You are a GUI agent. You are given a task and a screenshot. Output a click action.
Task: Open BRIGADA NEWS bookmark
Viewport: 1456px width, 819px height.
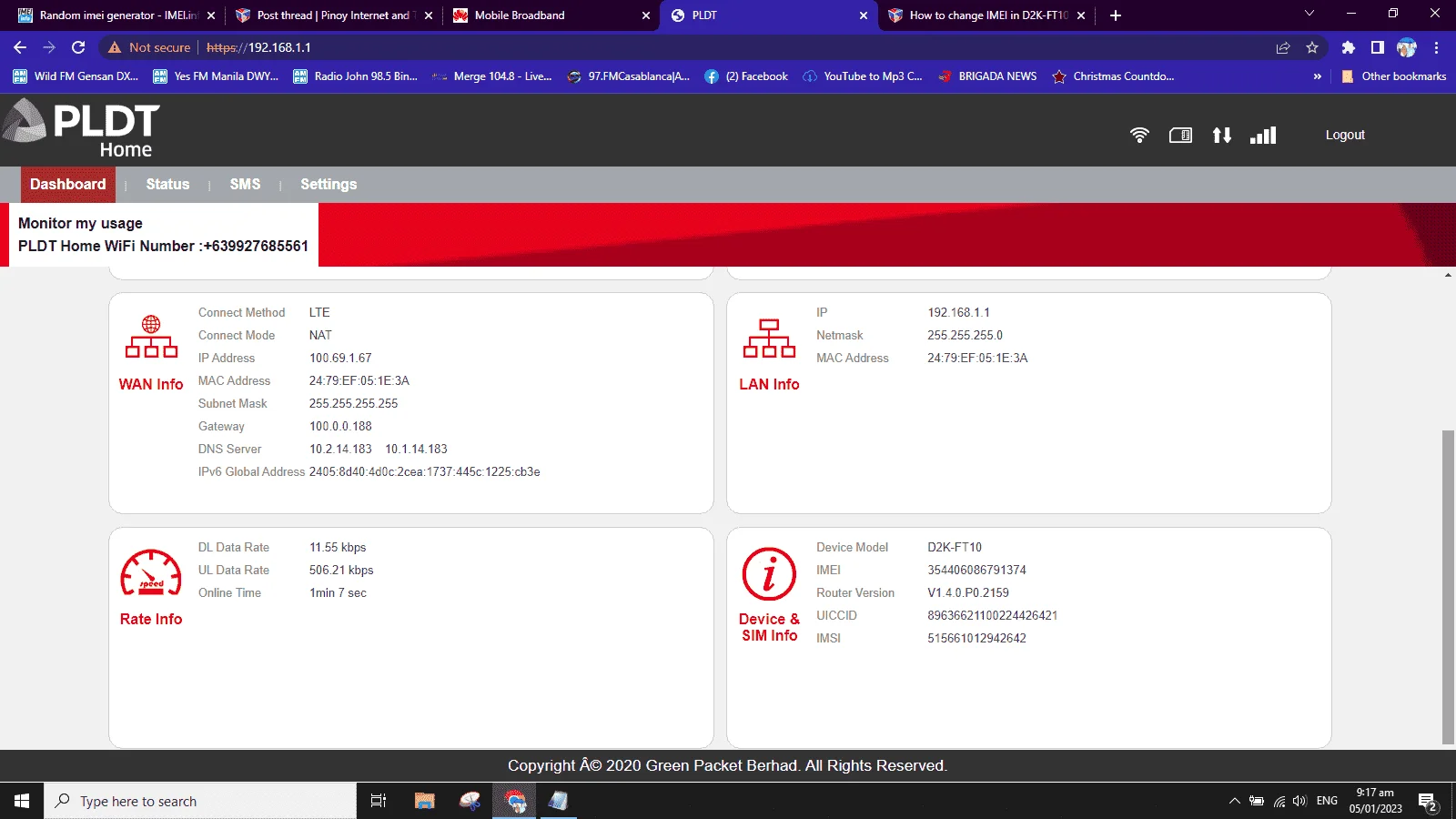tap(987, 76)
